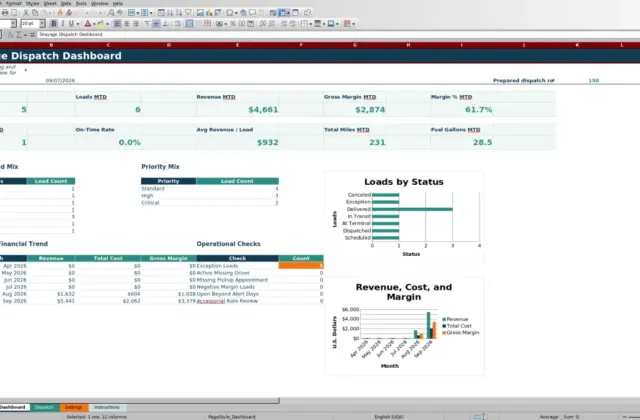
Task: Click the Sum sigma icon
Action: coord(19,35)
